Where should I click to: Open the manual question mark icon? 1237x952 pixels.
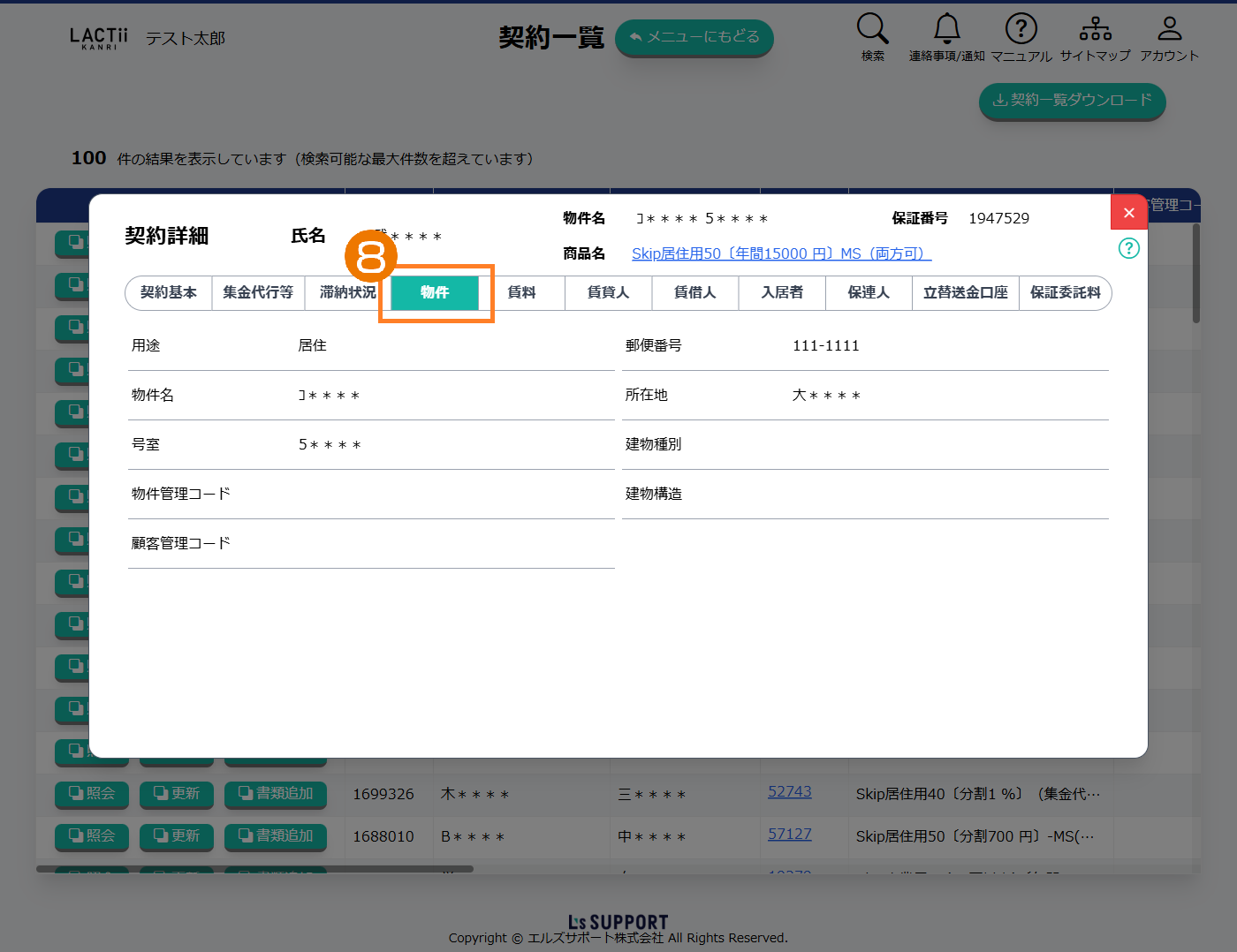[x=1021, y=29]
